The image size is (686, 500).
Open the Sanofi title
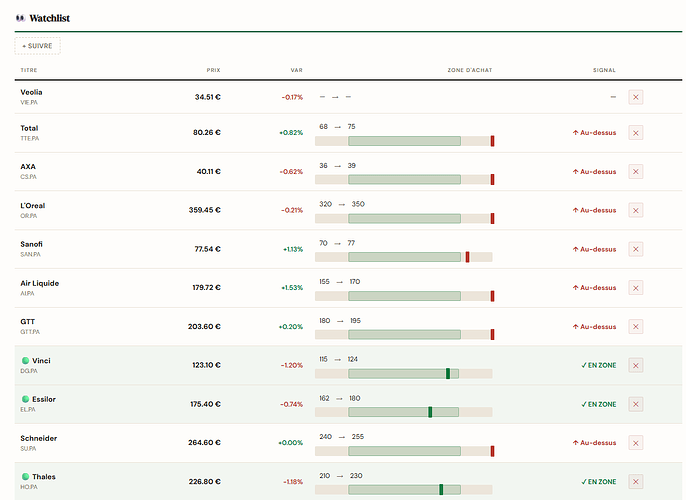pos(32,244)
